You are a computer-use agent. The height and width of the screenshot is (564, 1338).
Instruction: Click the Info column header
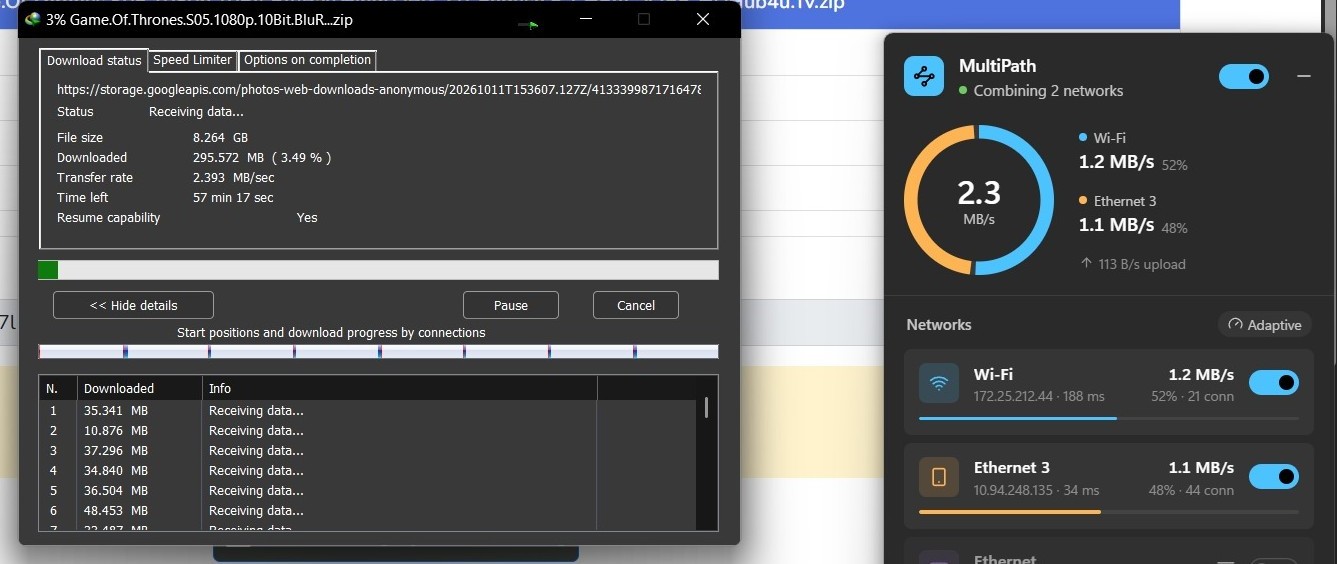point(400,388)
